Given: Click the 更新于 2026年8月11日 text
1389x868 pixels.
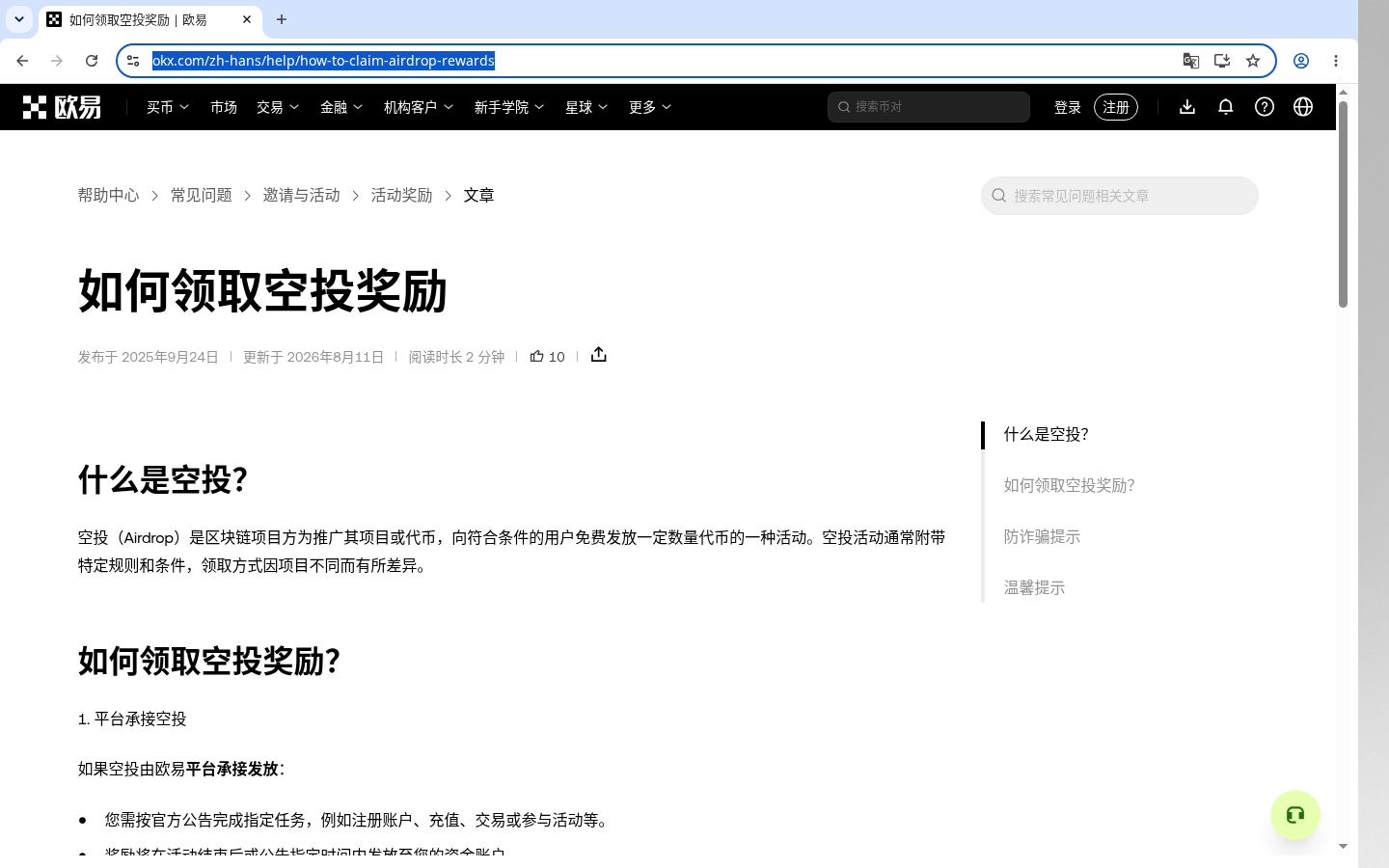Looking at the screenshot, I should click(313, 357).
